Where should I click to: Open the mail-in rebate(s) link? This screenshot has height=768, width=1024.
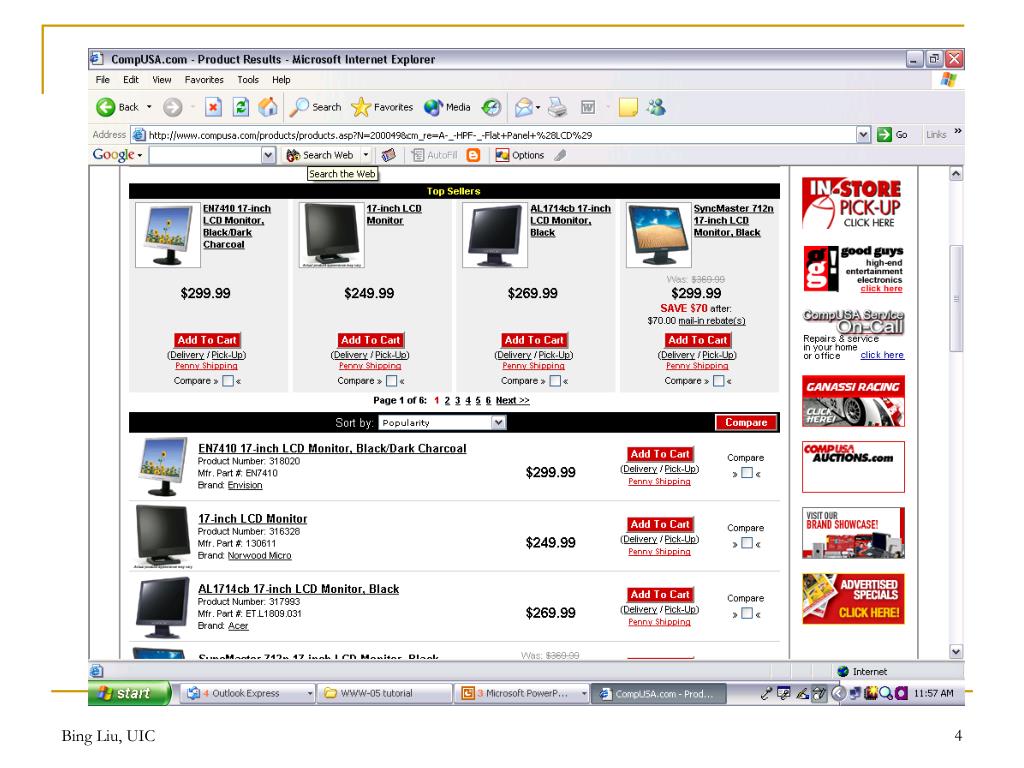(x=712, y=321)
